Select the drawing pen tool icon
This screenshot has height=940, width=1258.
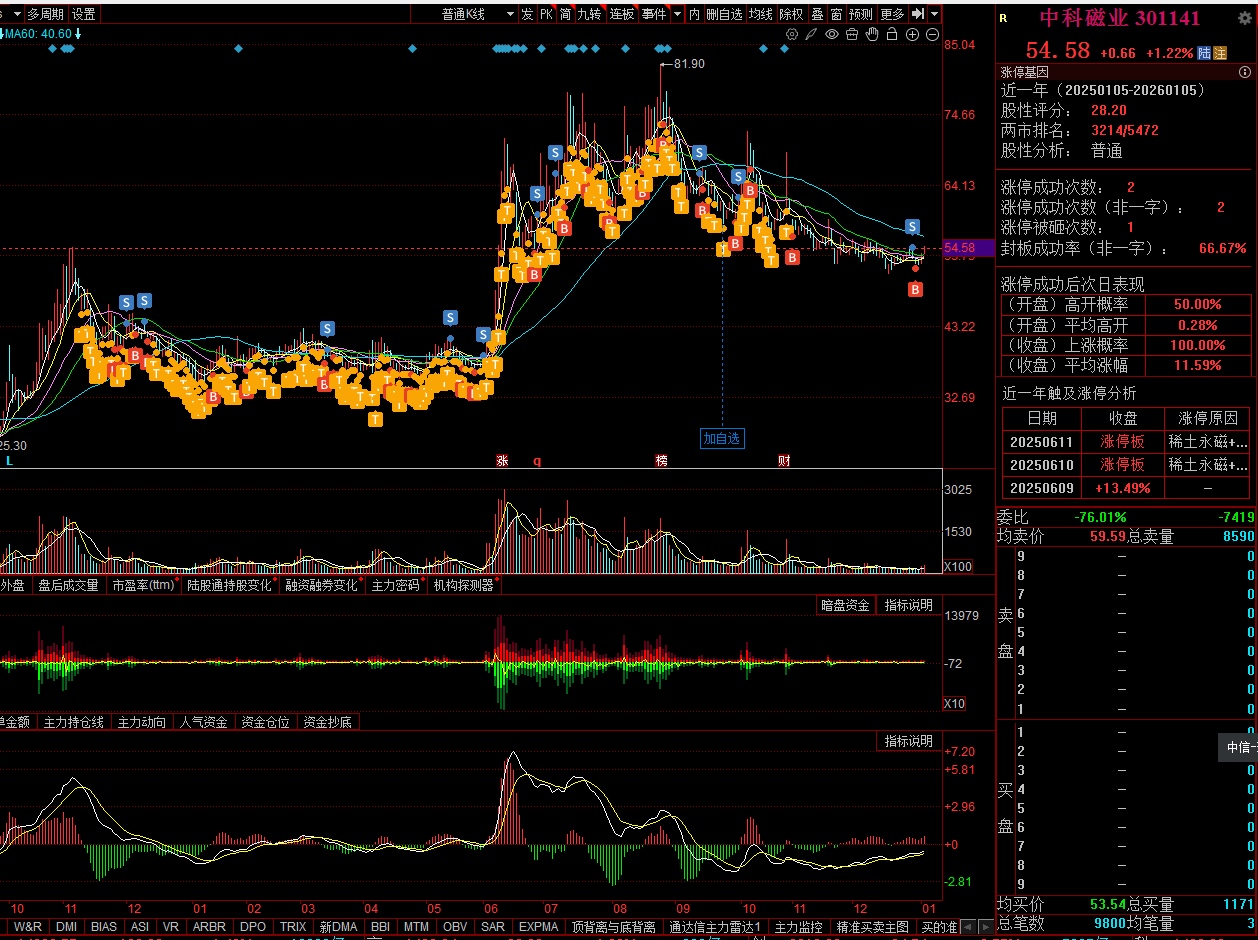812,34
